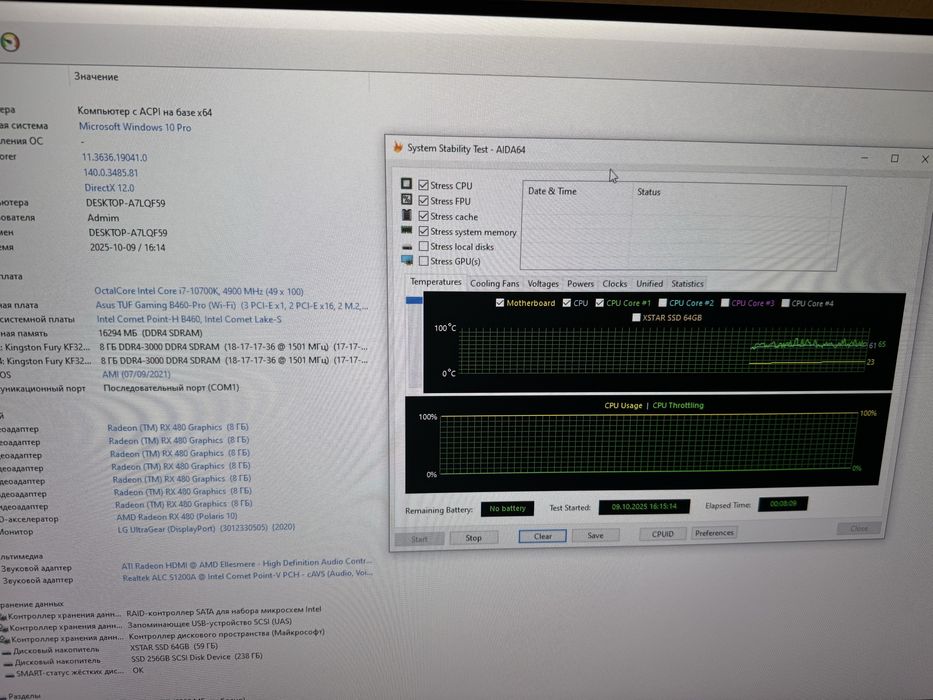The image size is (933, 700).
Task: Click the Status column header
Action: click(x=649, y=192)
